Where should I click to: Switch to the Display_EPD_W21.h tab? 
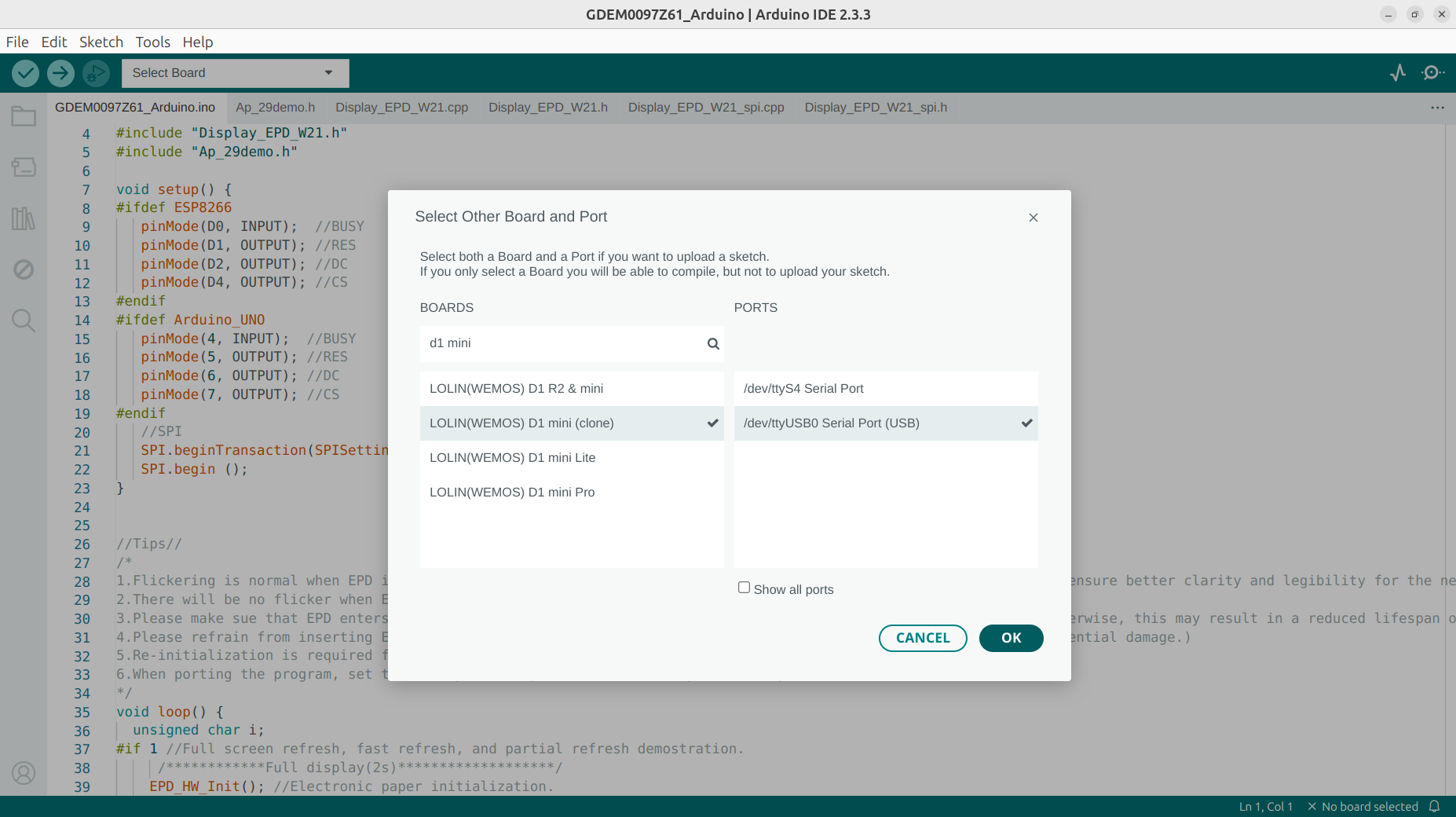click(x=548, y=108)
